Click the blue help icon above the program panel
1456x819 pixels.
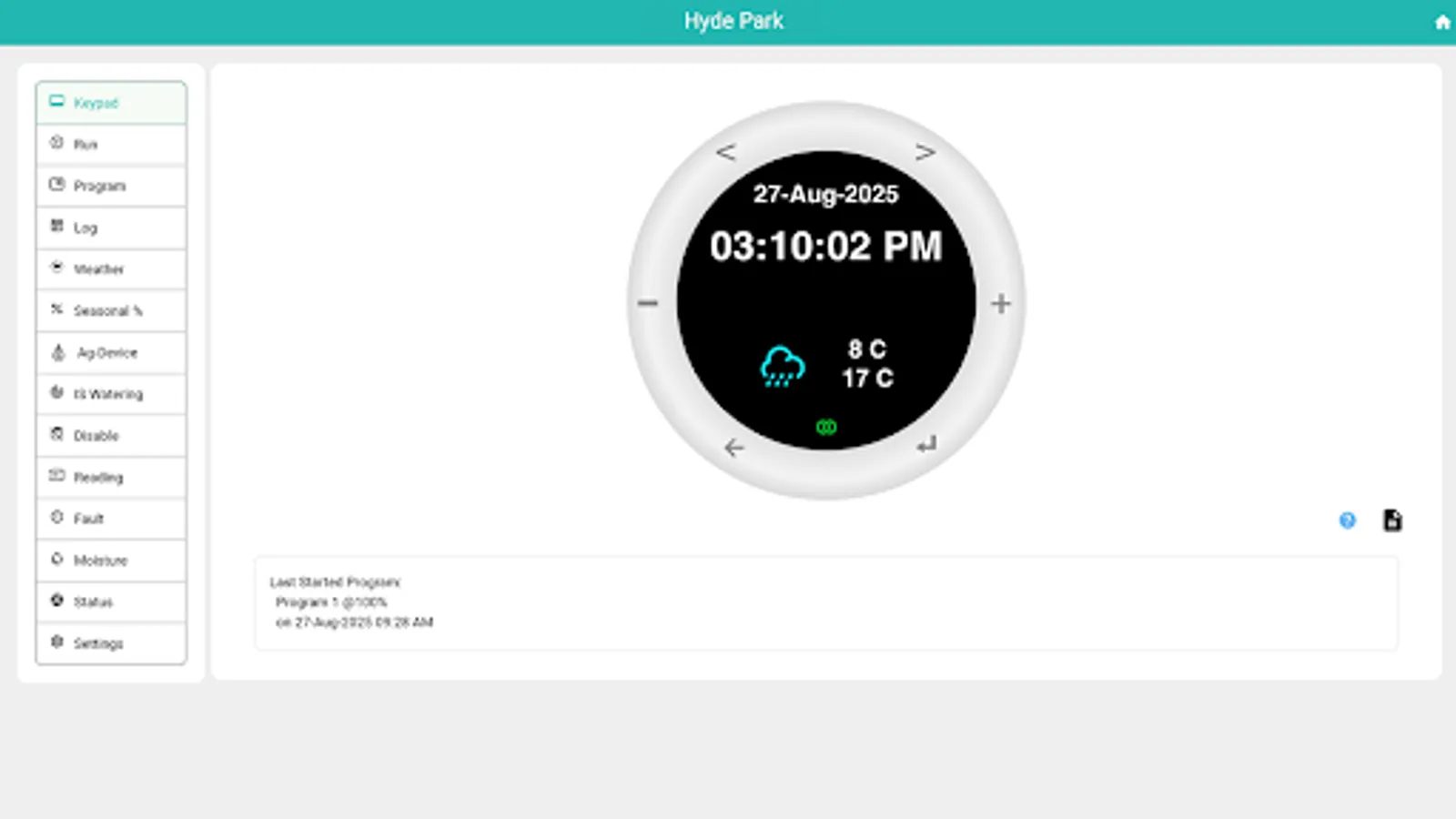point(1346,521)
